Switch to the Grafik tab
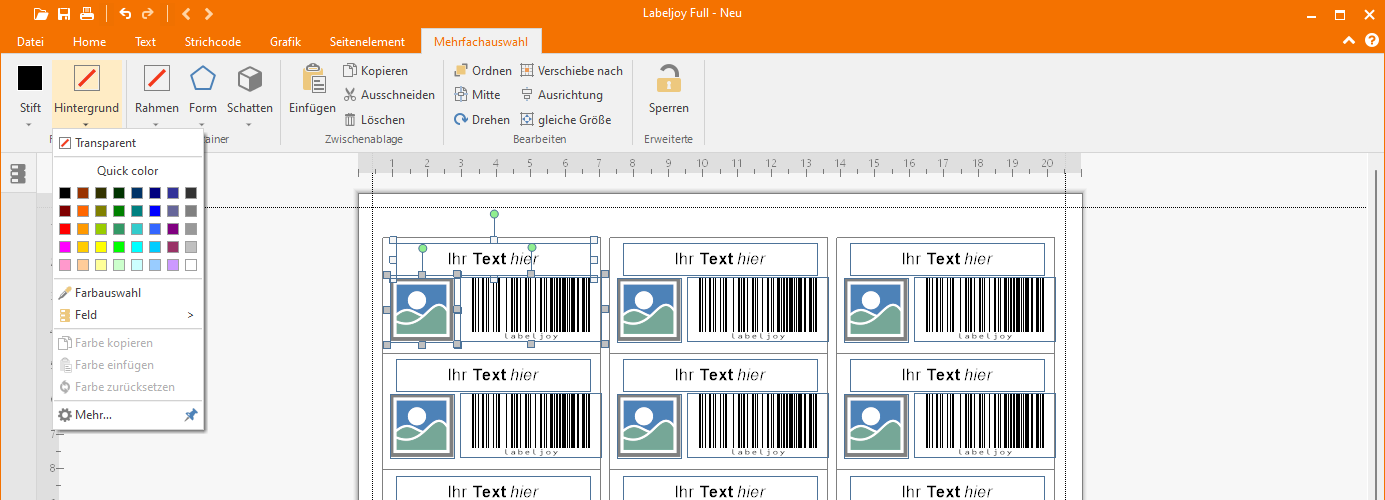Viewport: 1385px width, 500px height. (286, 42)
